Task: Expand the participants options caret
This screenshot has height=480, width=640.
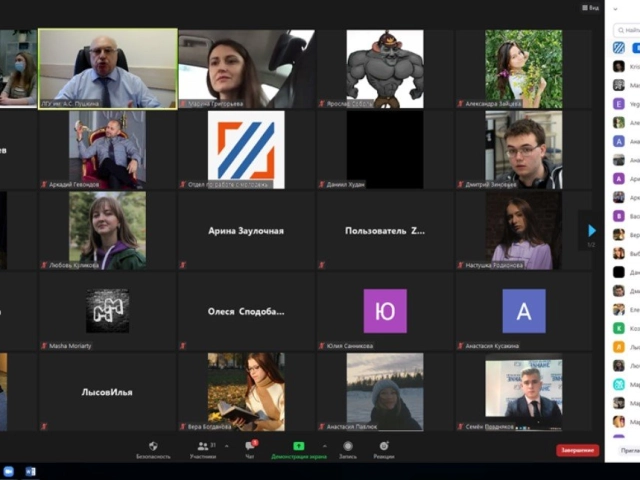Action: [x=227, y=446]
